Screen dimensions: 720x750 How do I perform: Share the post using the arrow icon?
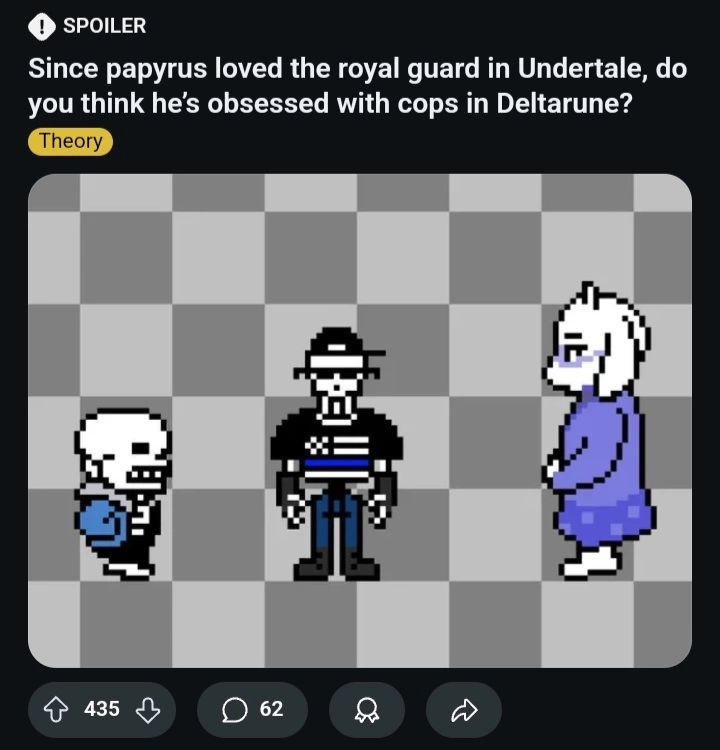[464, 710]
